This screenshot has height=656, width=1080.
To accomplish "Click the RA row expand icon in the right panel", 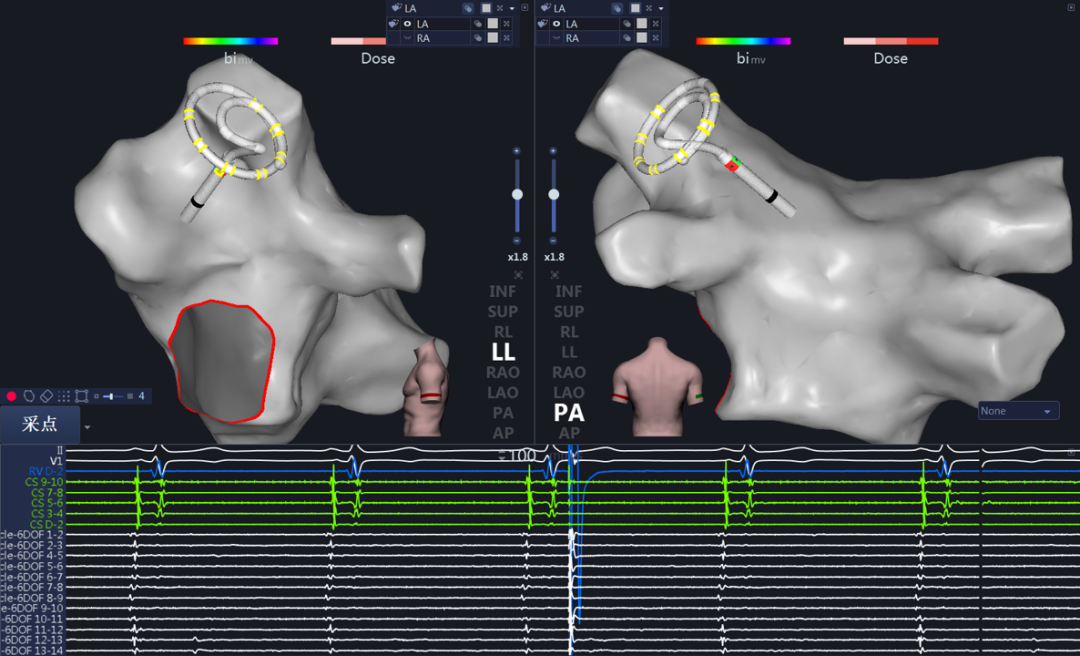I will [655, 38].
